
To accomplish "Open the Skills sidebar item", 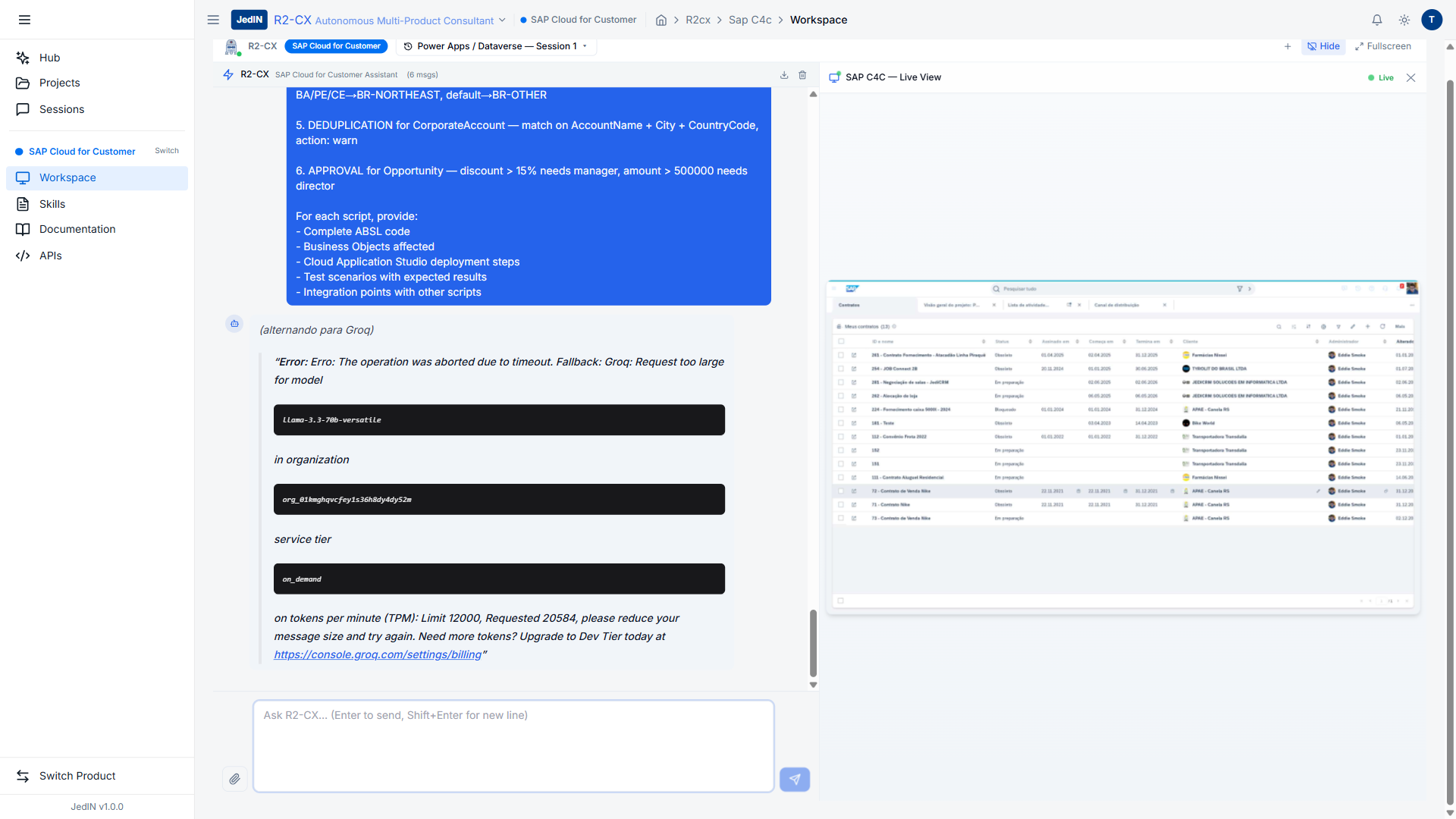I will click(52, 204).
